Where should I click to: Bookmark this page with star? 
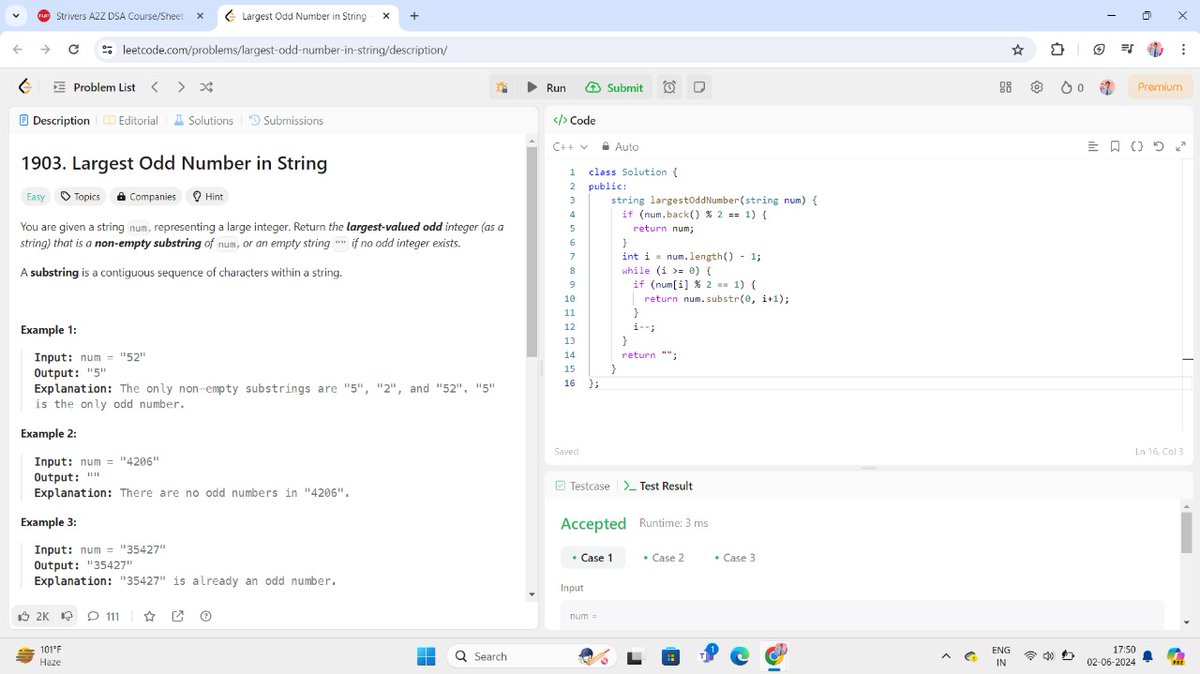tap(1018, 49)
